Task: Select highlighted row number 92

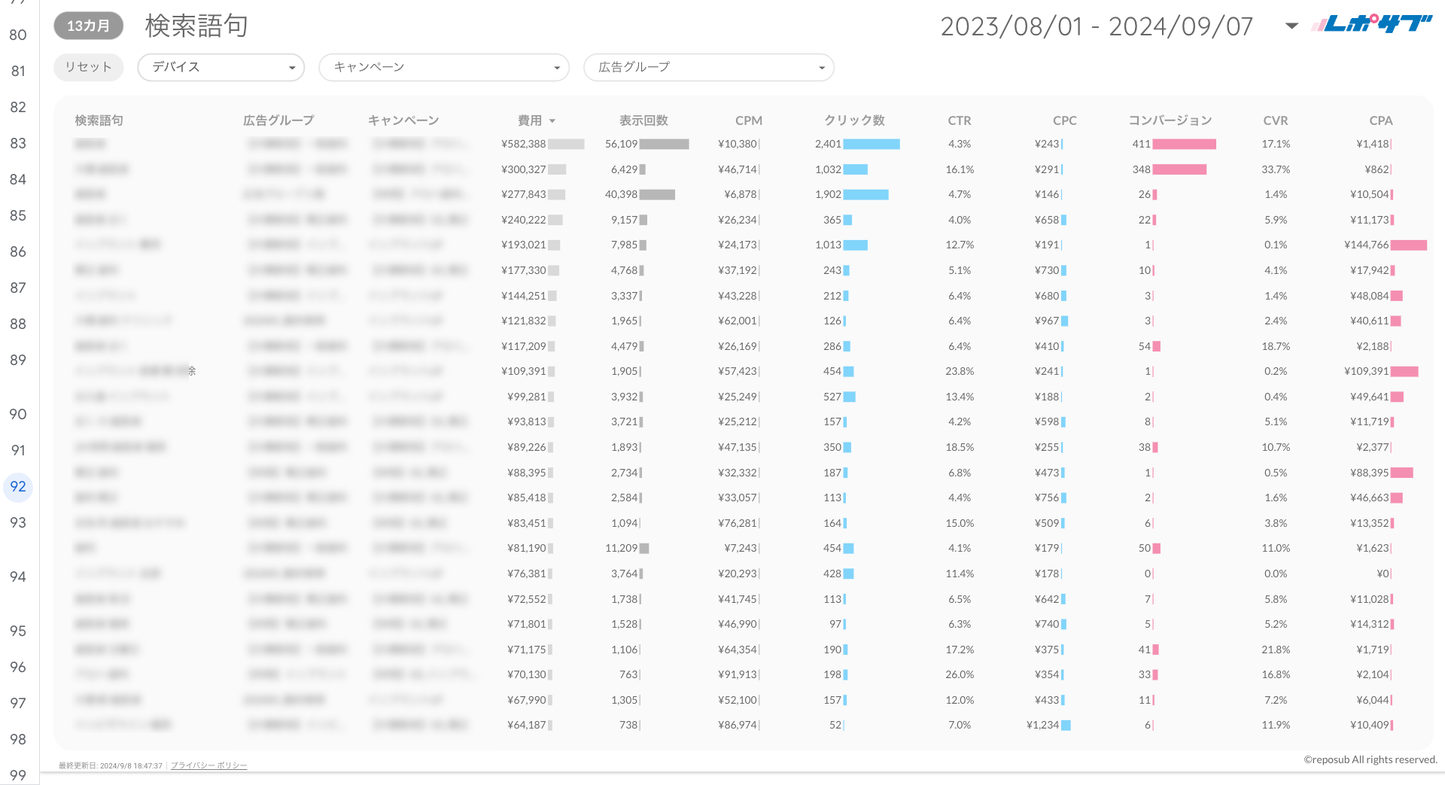Action: pos(18,487)
